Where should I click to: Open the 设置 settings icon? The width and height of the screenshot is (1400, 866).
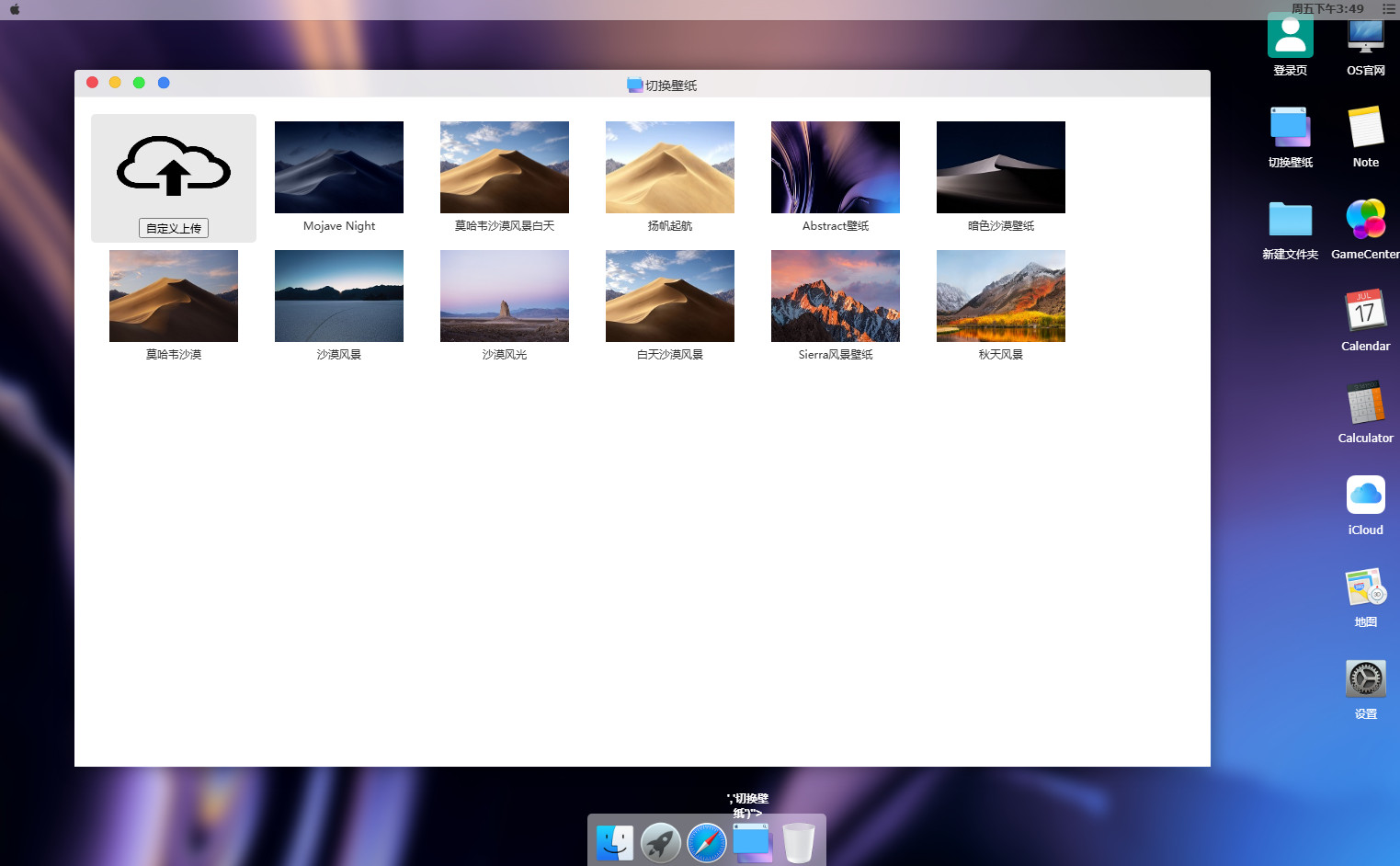1365,679
